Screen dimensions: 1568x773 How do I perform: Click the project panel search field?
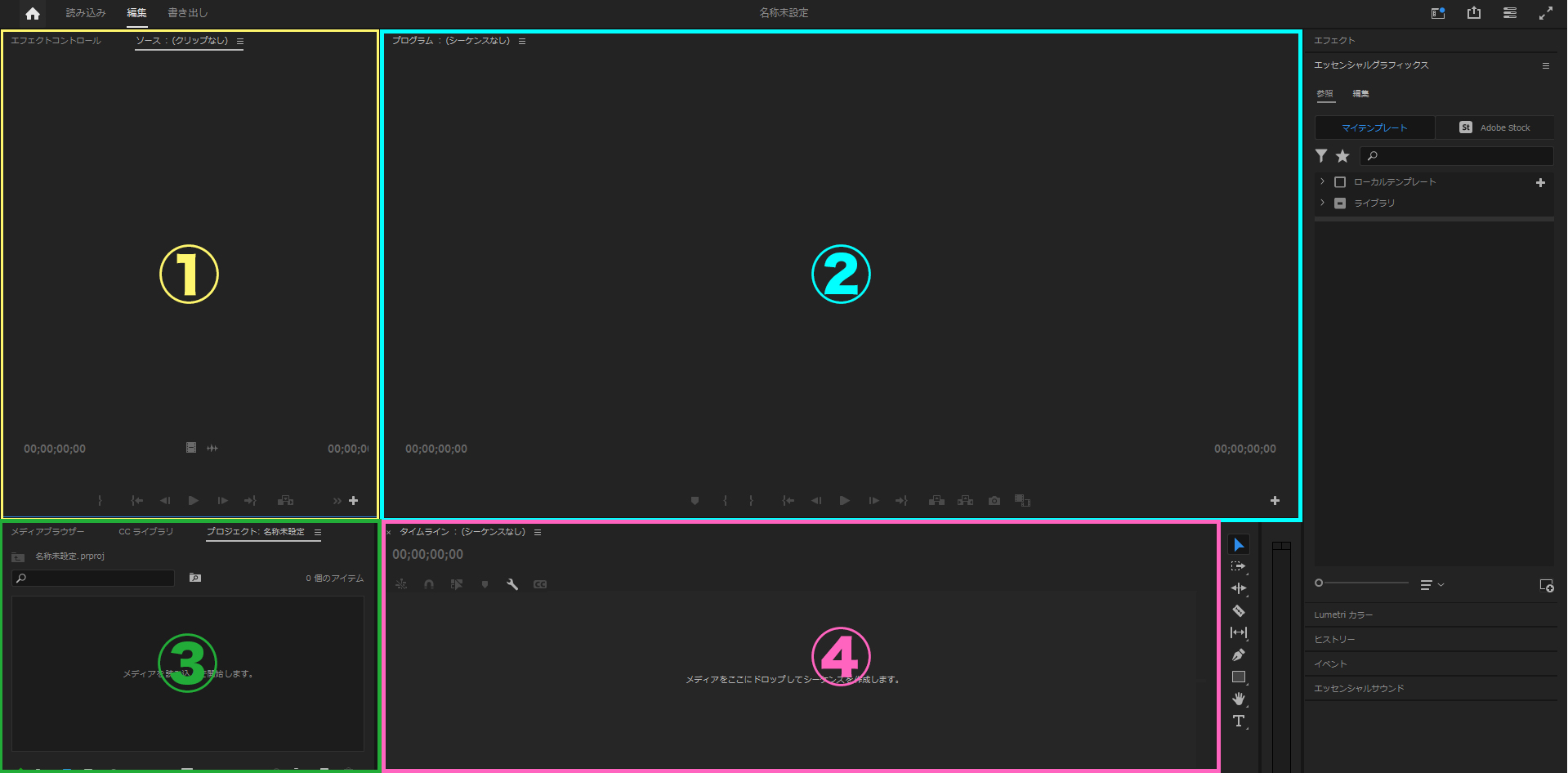point(92,578)
